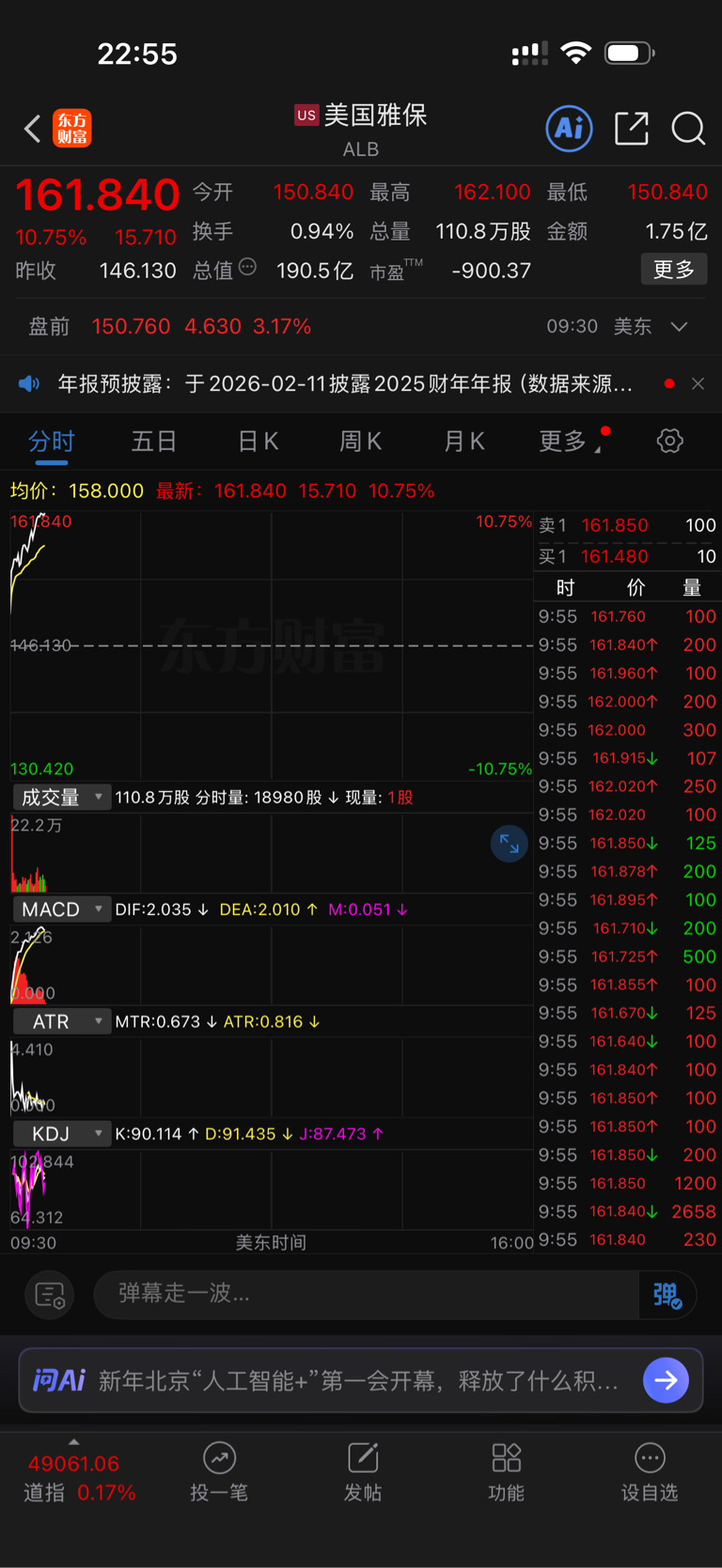Tap the 盘前 150.760 price
Screen dimensions: 722x1568
tap(131, 327)
